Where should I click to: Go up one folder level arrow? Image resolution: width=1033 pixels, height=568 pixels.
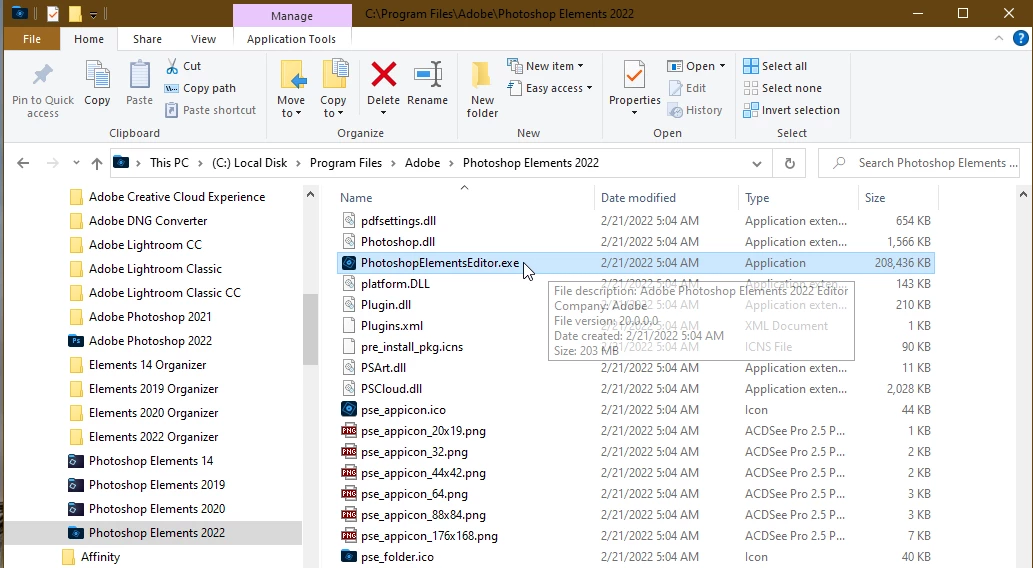[97, 163]
